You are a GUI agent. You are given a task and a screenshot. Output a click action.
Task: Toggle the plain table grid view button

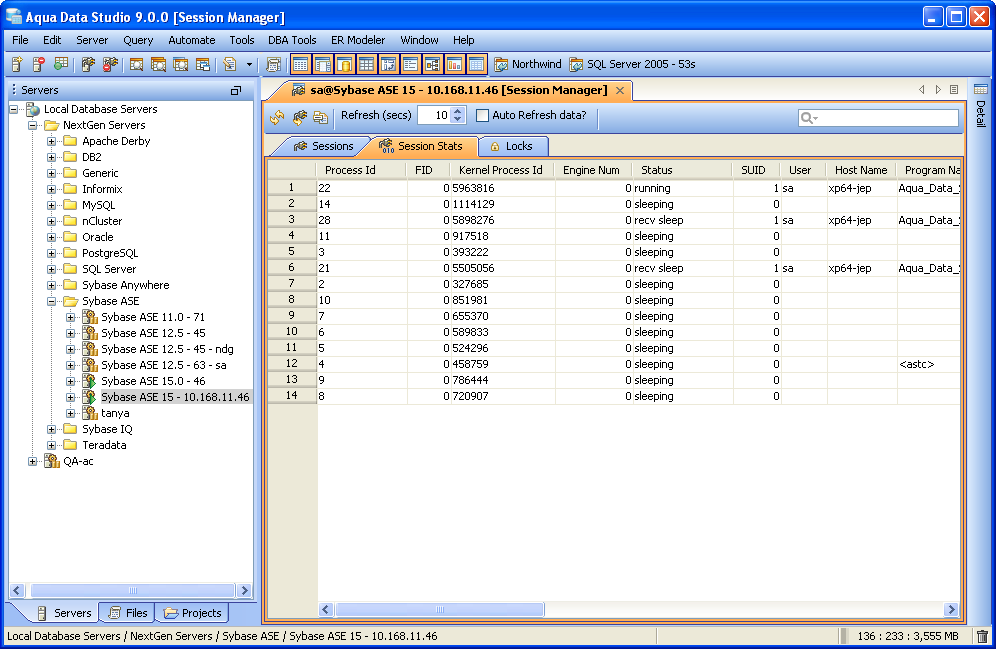[x=366, y=64]
